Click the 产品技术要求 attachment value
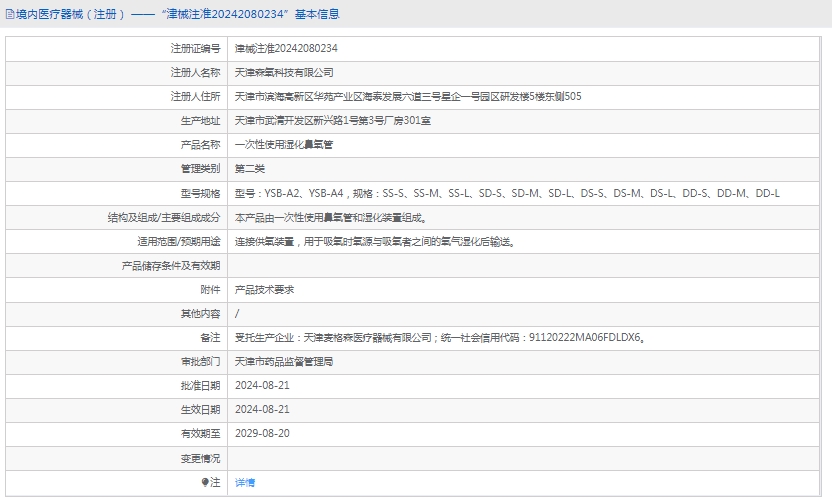 pos(264,289)
